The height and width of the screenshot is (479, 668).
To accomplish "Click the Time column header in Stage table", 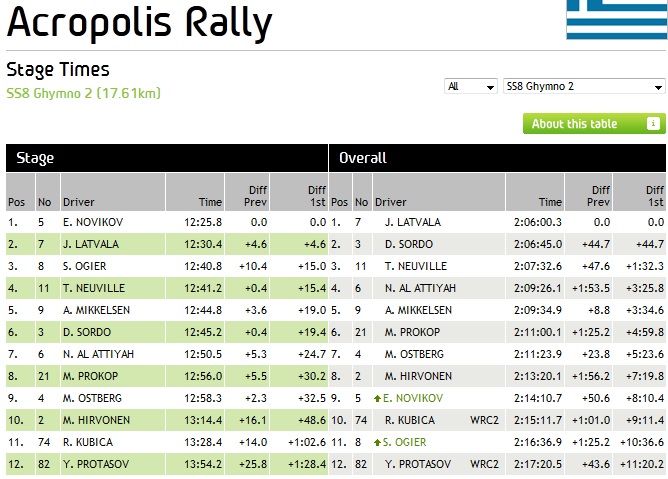I will click(209, 202).
